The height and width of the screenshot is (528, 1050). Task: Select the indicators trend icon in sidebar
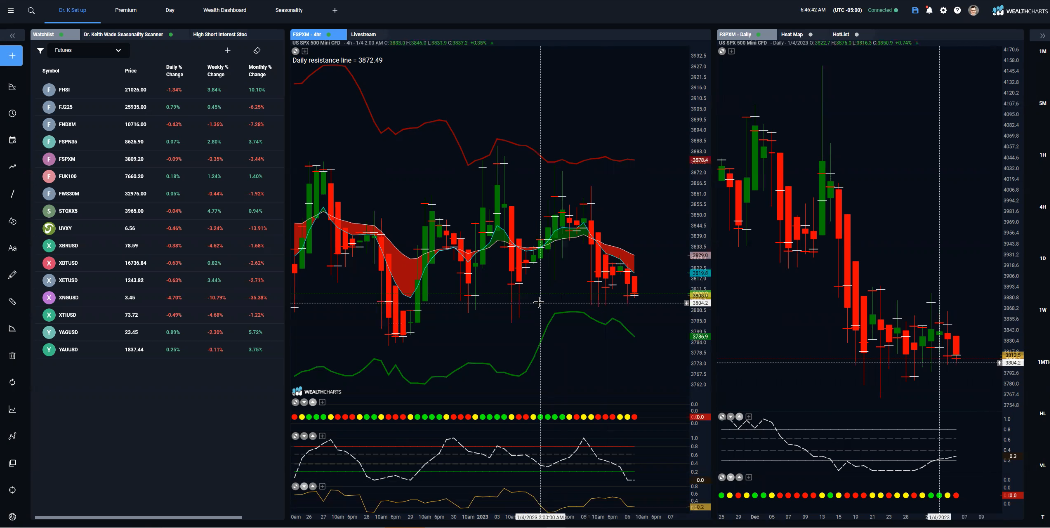pos(12,167)
